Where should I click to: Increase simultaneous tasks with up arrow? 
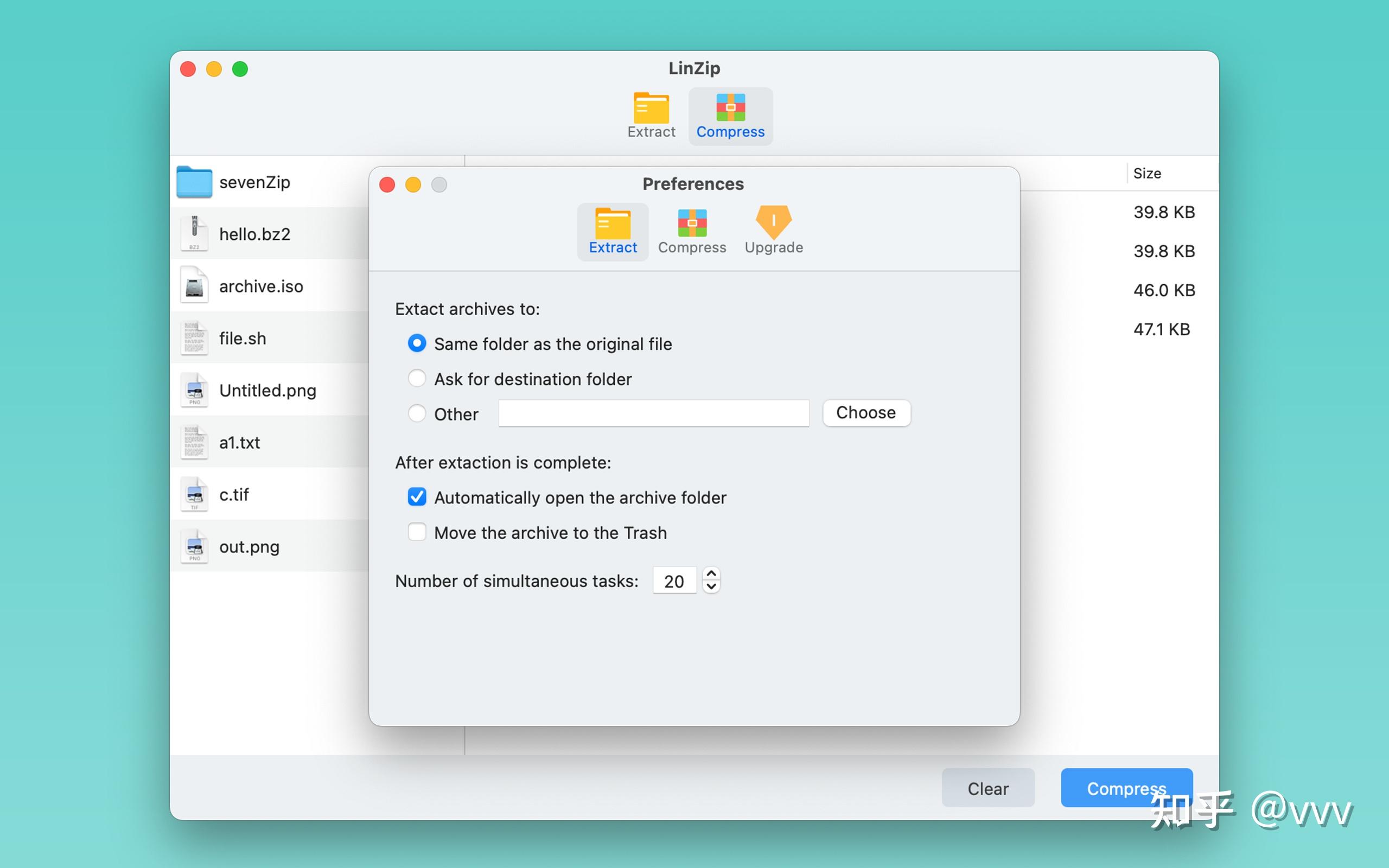[711, 573]
